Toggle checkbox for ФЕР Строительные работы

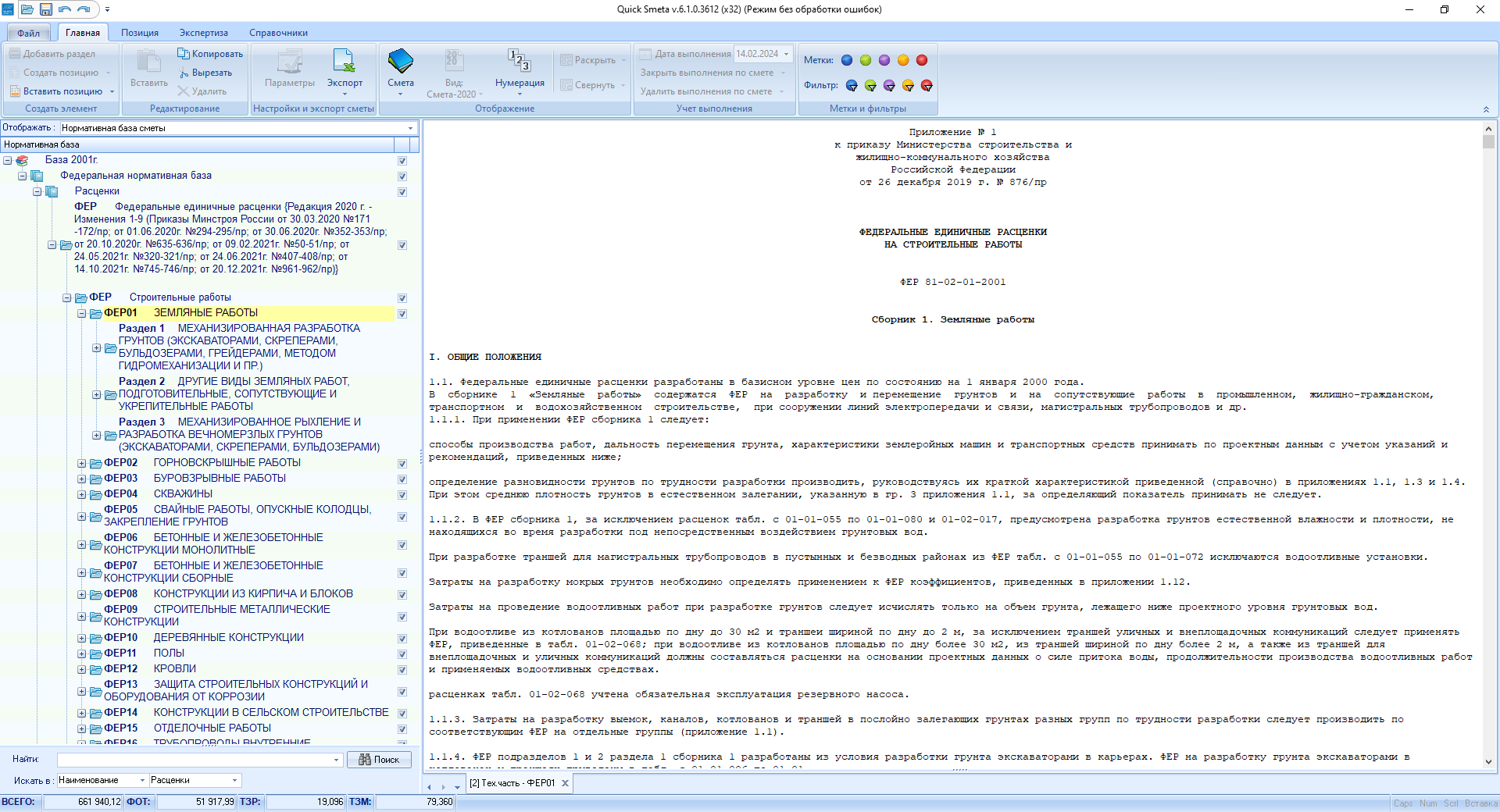click(x=402, y=298)
